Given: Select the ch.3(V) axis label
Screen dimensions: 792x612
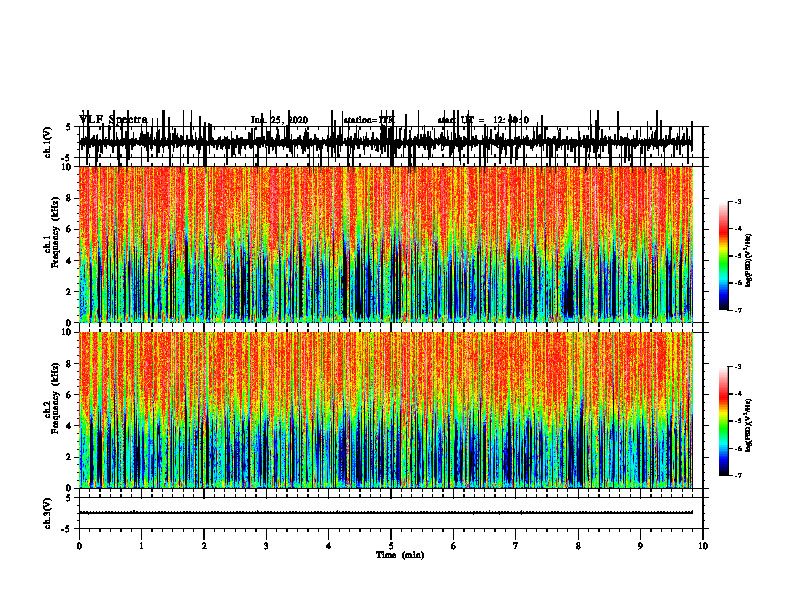Looking at the screenshot, I should pyautogui.click(x=48, y=513).
